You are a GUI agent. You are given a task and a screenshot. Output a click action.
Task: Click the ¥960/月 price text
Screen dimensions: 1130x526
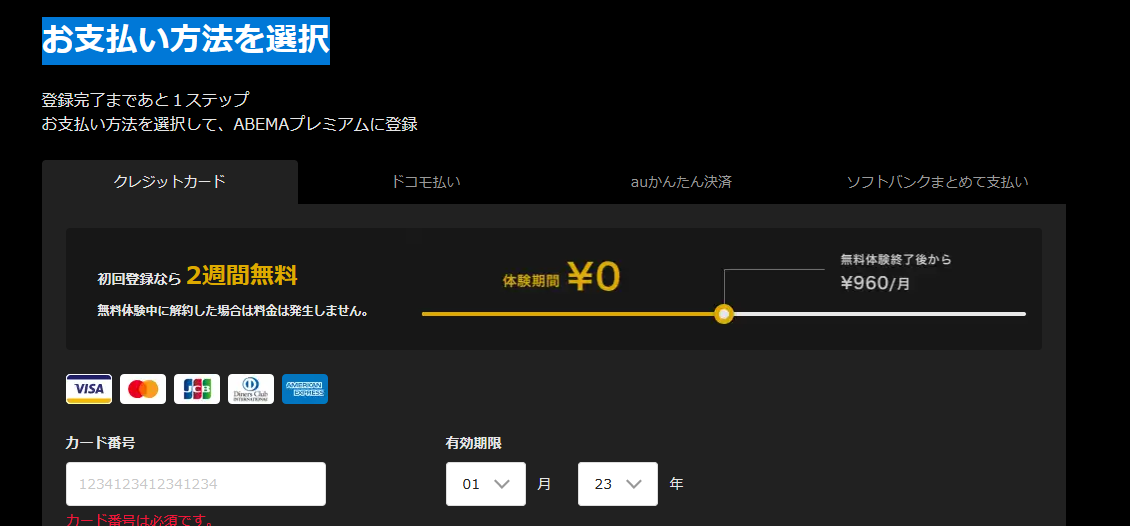click(x=876, y=283)
